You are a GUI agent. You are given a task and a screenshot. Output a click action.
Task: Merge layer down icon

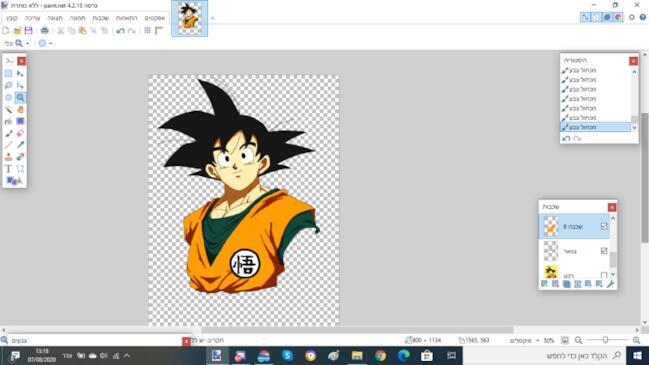click(577, 284)
